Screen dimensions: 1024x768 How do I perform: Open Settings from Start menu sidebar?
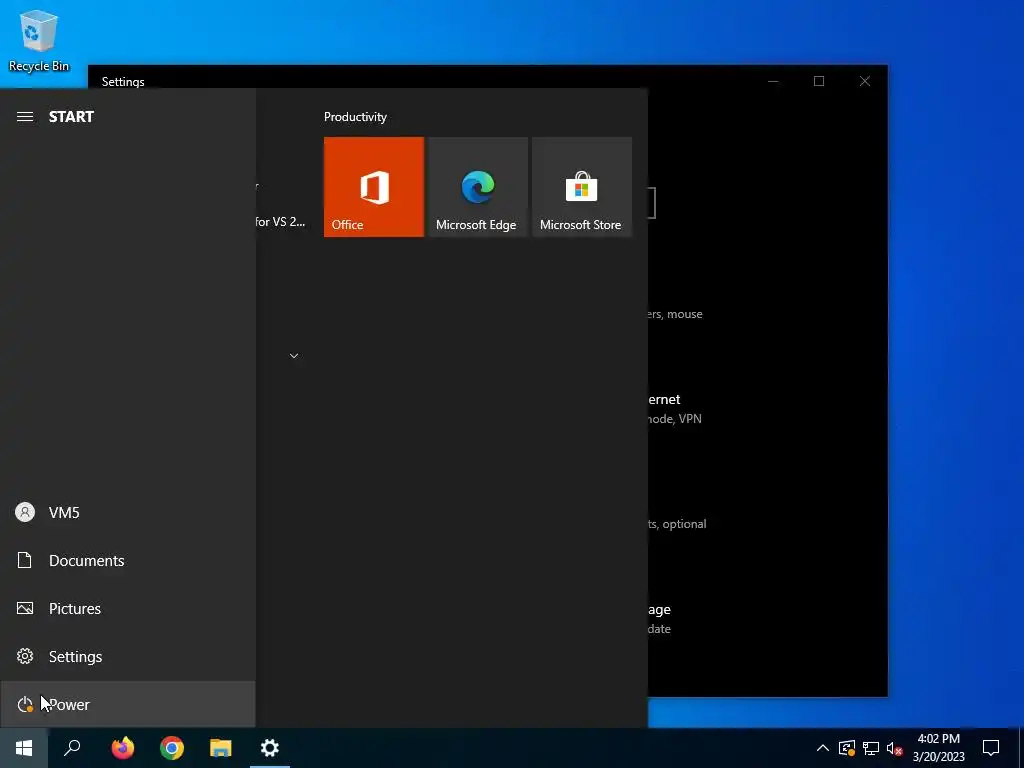pos(127,656)
